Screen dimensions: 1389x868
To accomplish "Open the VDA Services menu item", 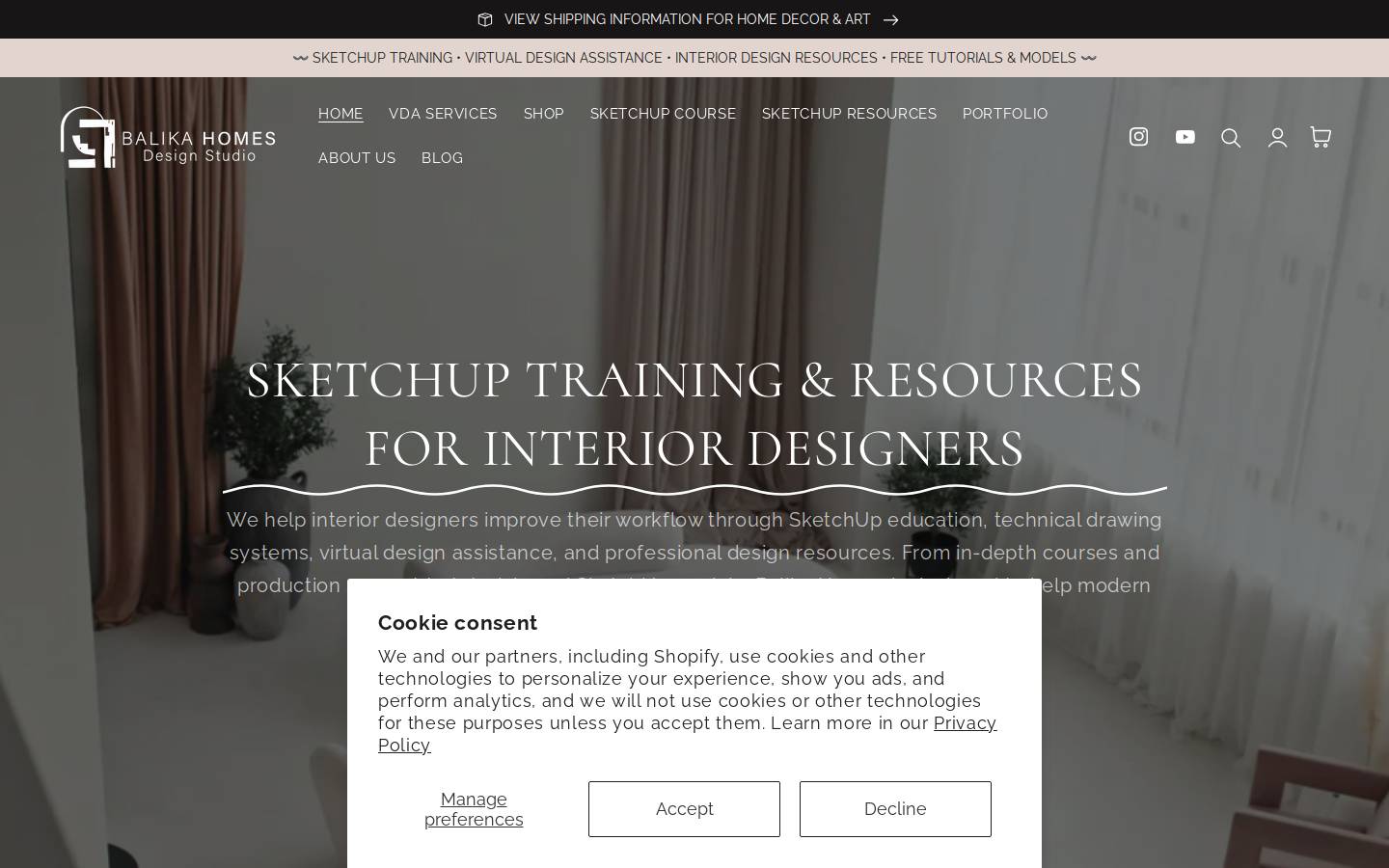I will coord(443,114).
